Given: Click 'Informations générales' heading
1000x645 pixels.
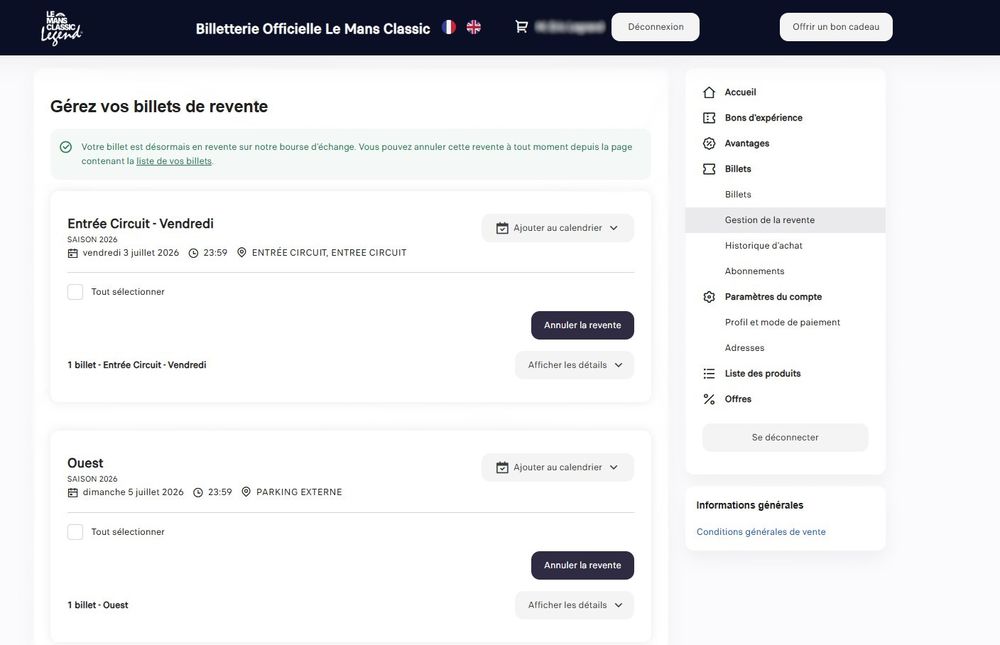Looking at the screenshot, I should coord(749,505).
